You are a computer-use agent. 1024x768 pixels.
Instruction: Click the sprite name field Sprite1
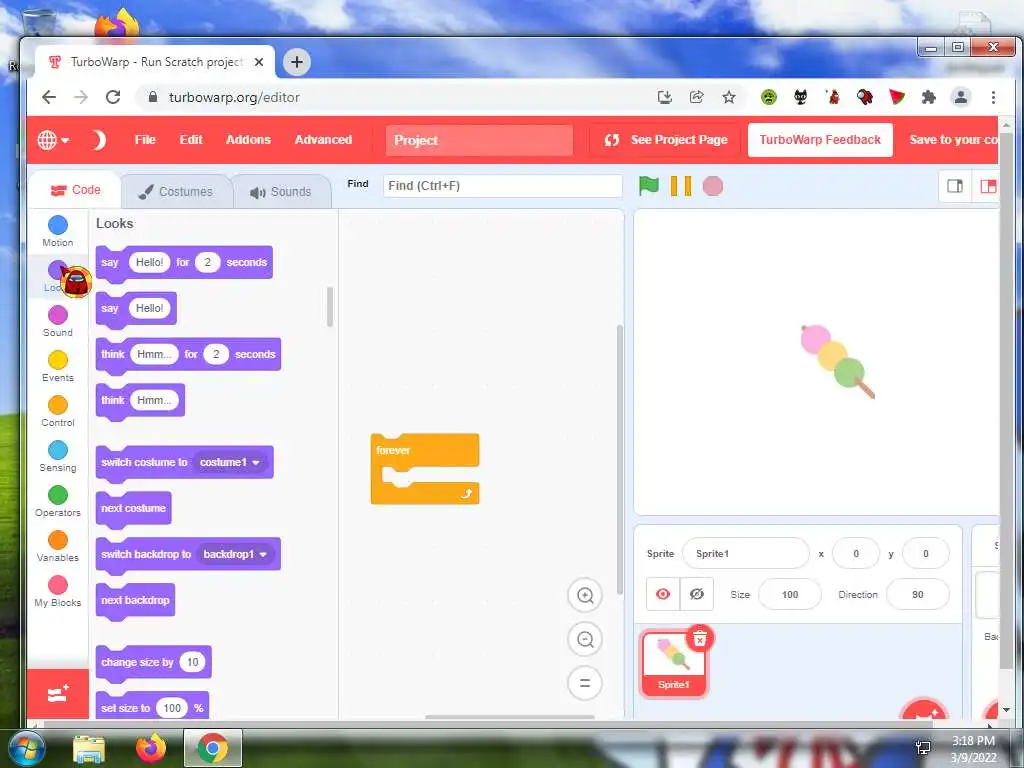(x=745, y=554)
